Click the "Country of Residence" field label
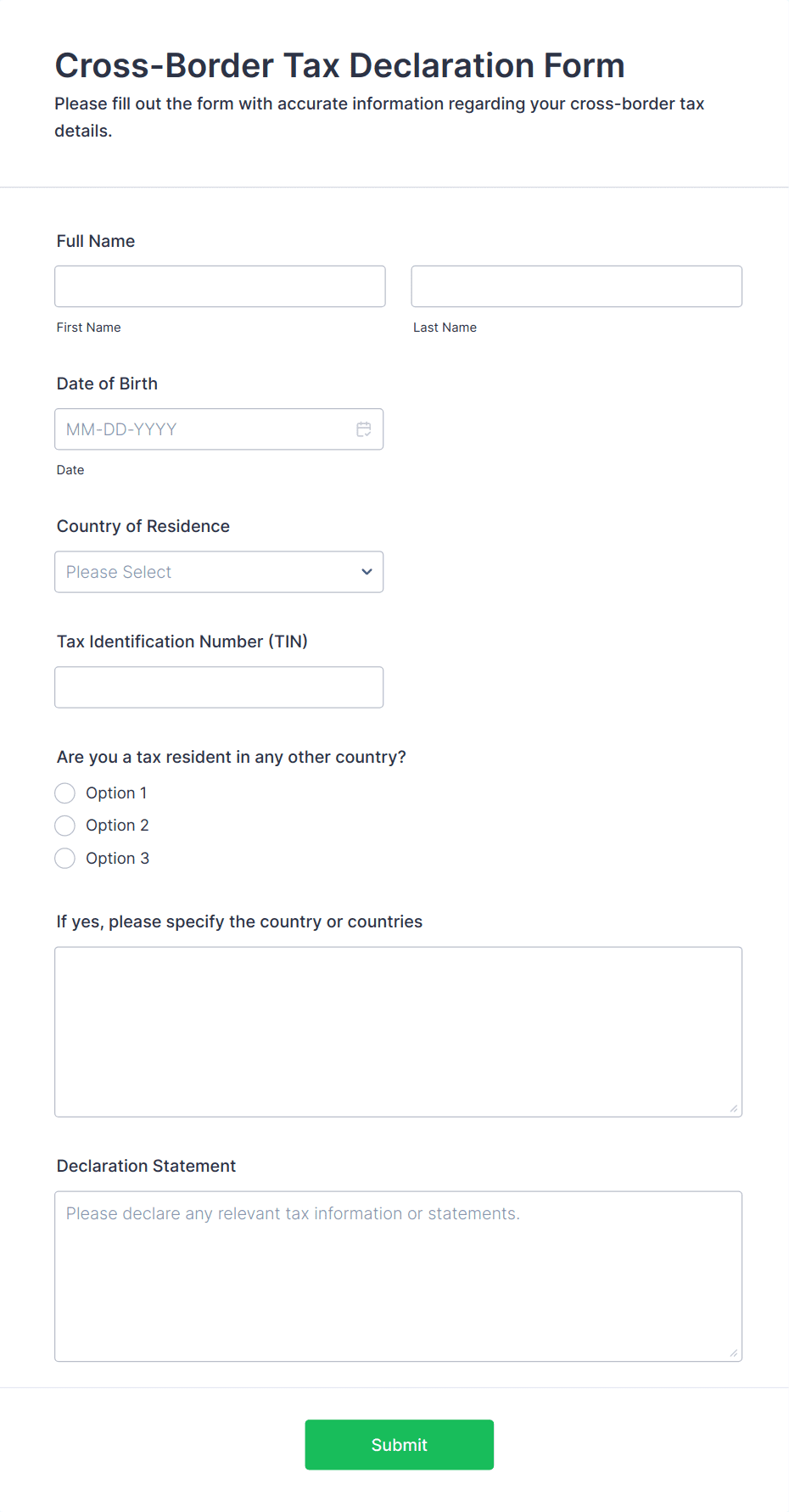Image resolution: width=789 pixels, height=1512 pixels. coord(143,526)
